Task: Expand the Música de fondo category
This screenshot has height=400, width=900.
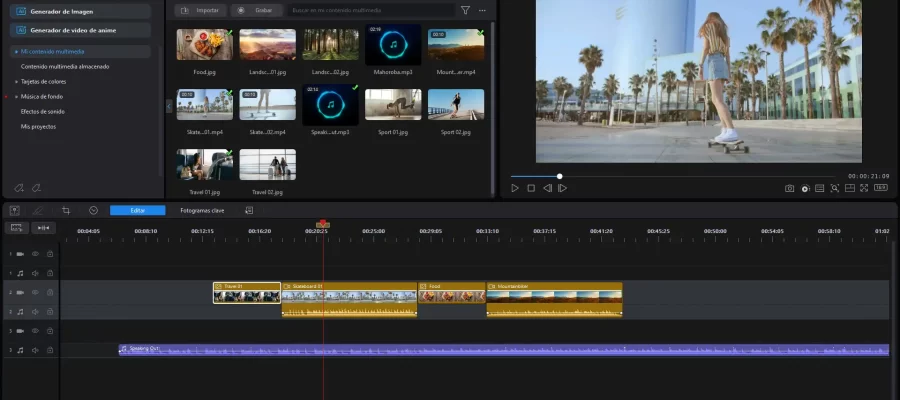Action: tap(16, 96)
